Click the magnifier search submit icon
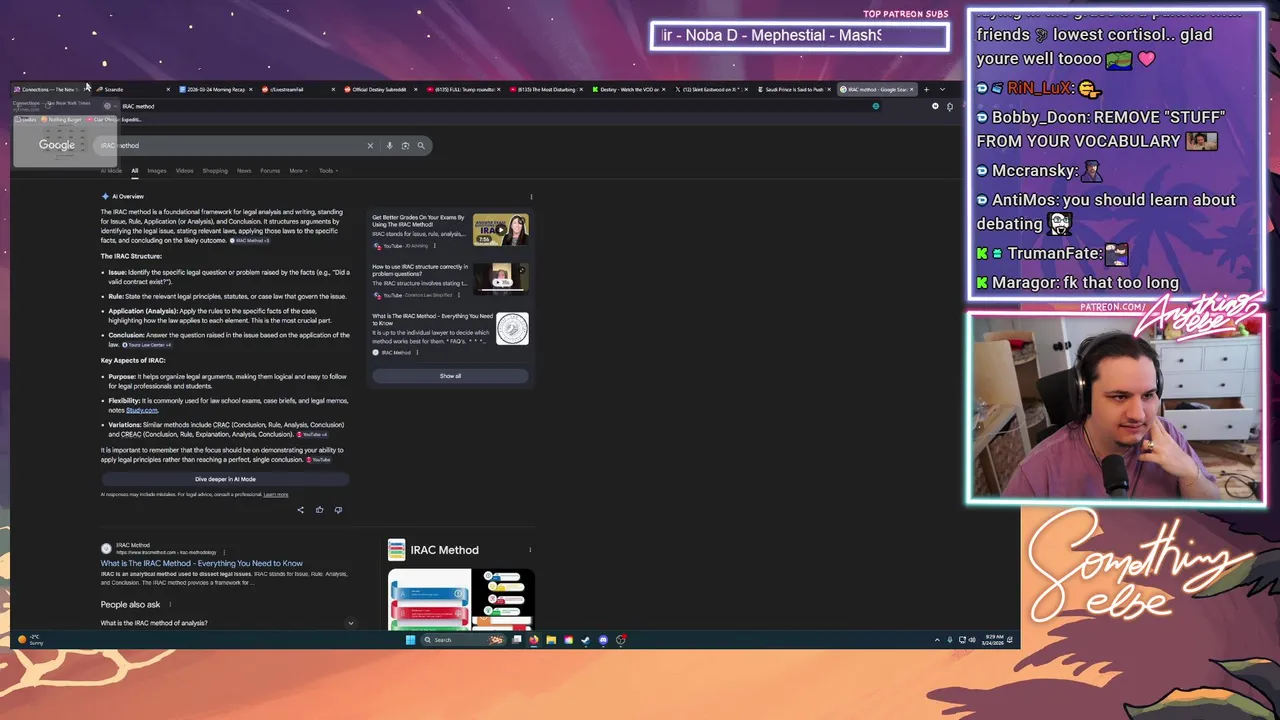 421,146
